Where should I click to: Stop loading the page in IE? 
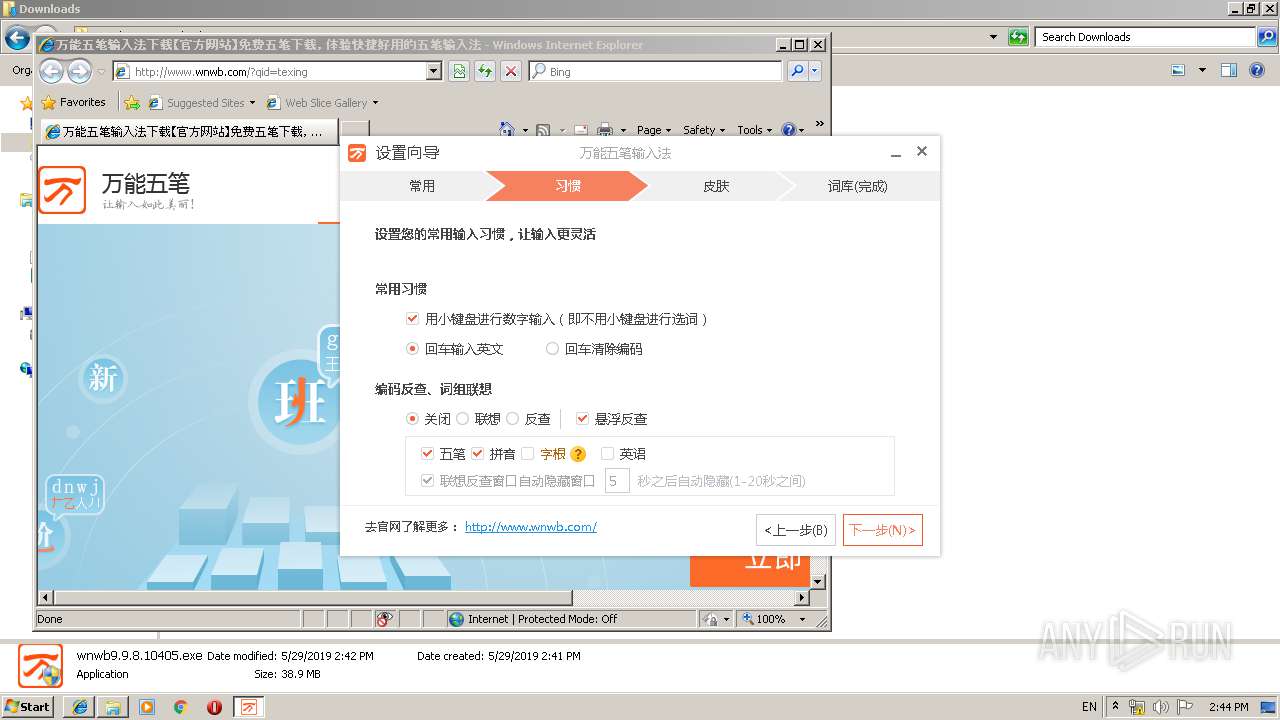pyautogui.click(x=511, y=71)
